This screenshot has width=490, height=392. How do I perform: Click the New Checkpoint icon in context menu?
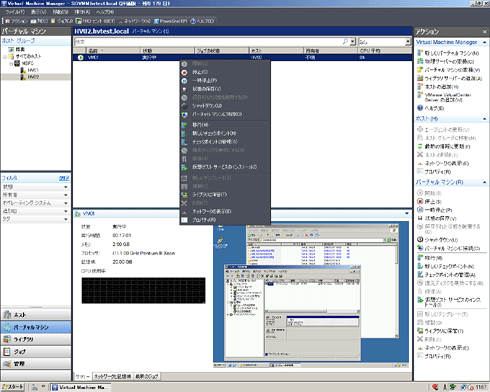(x=184, y=133)
